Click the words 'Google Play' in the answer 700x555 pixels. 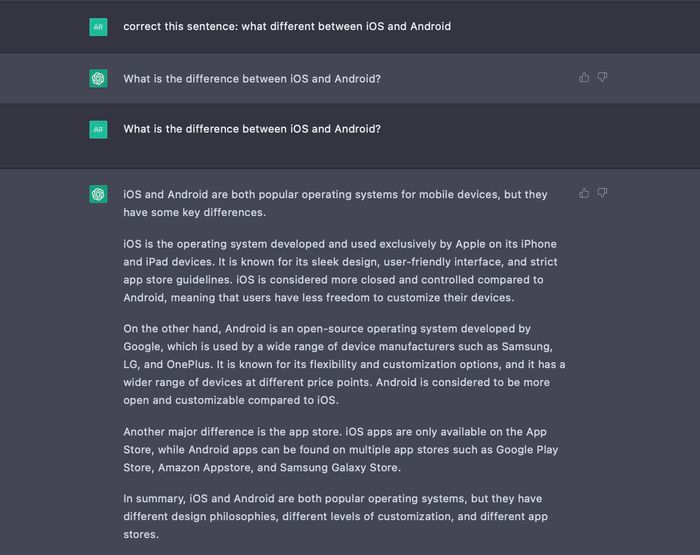point(527,450)
